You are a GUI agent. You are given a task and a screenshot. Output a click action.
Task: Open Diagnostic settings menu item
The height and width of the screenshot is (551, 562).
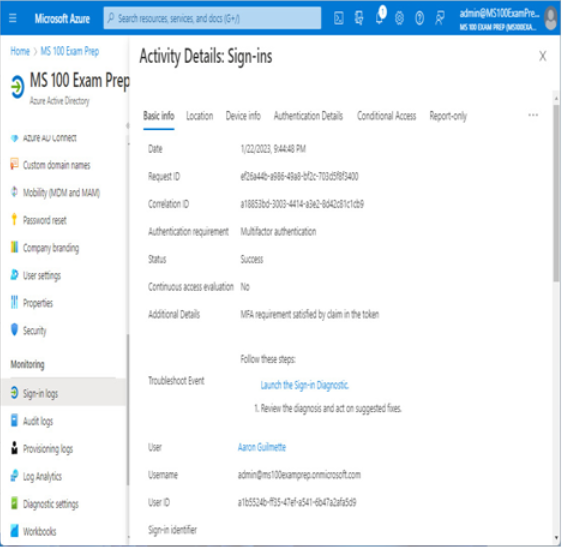[x=51, y=504]
